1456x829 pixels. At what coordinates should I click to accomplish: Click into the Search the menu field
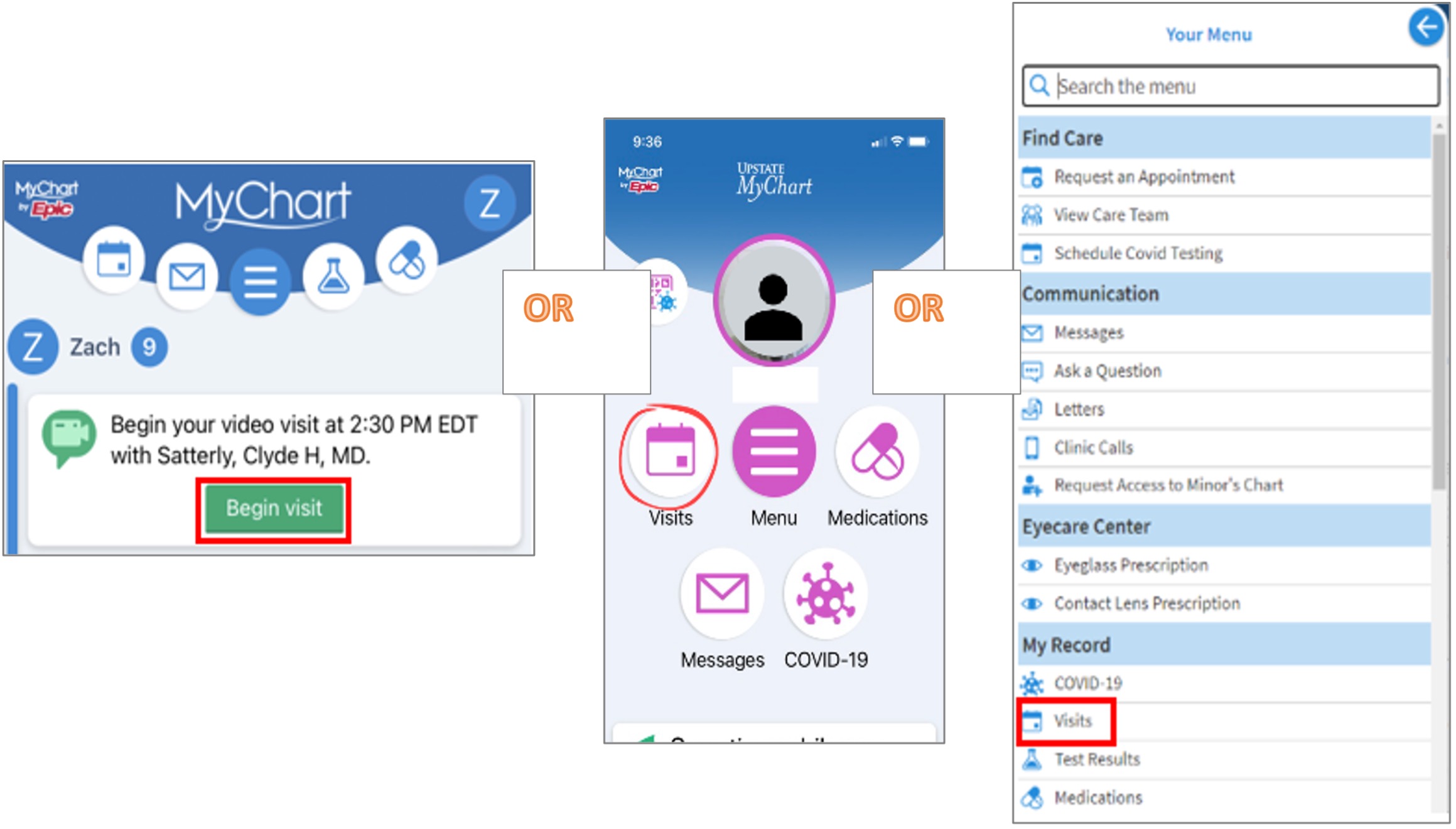pyautogui.click(x=1231, y=86)
